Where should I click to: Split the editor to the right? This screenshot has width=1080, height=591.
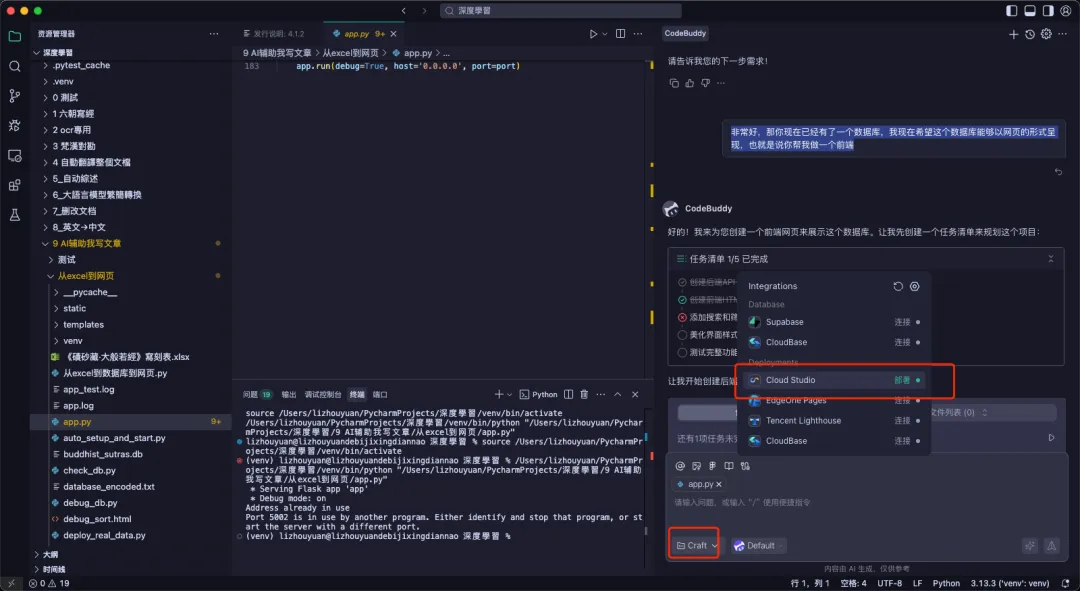(x=621, y=34)
